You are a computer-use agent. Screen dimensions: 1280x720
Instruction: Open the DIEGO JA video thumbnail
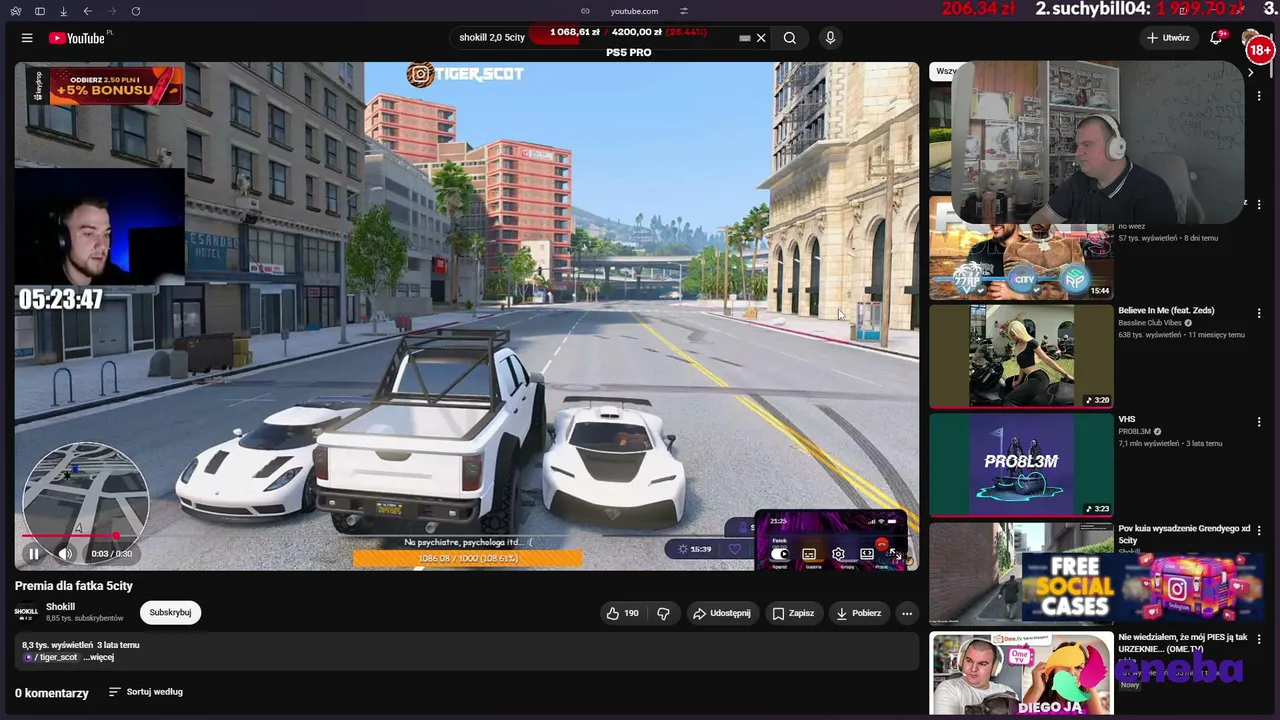(1021, 674)
